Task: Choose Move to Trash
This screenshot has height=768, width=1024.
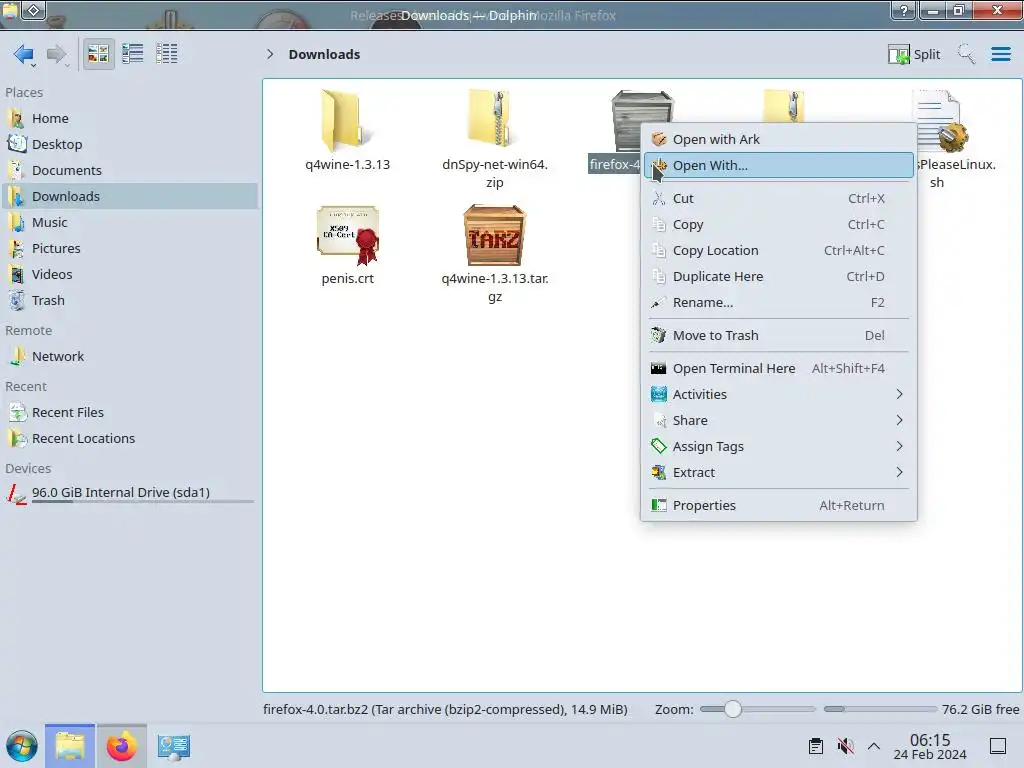Action: (x=778, y=336)
